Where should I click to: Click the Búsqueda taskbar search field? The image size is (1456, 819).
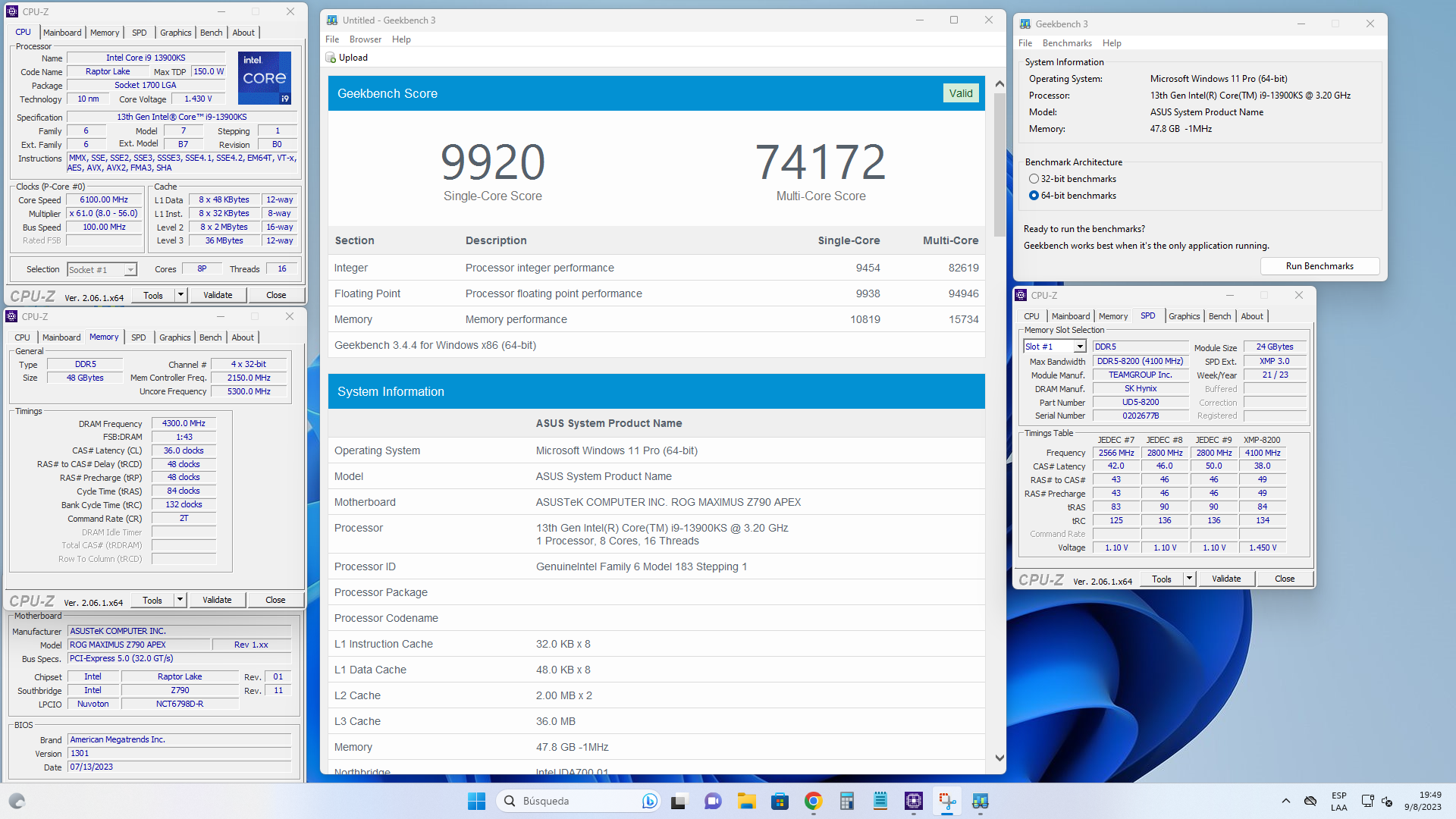coord(579,801)
